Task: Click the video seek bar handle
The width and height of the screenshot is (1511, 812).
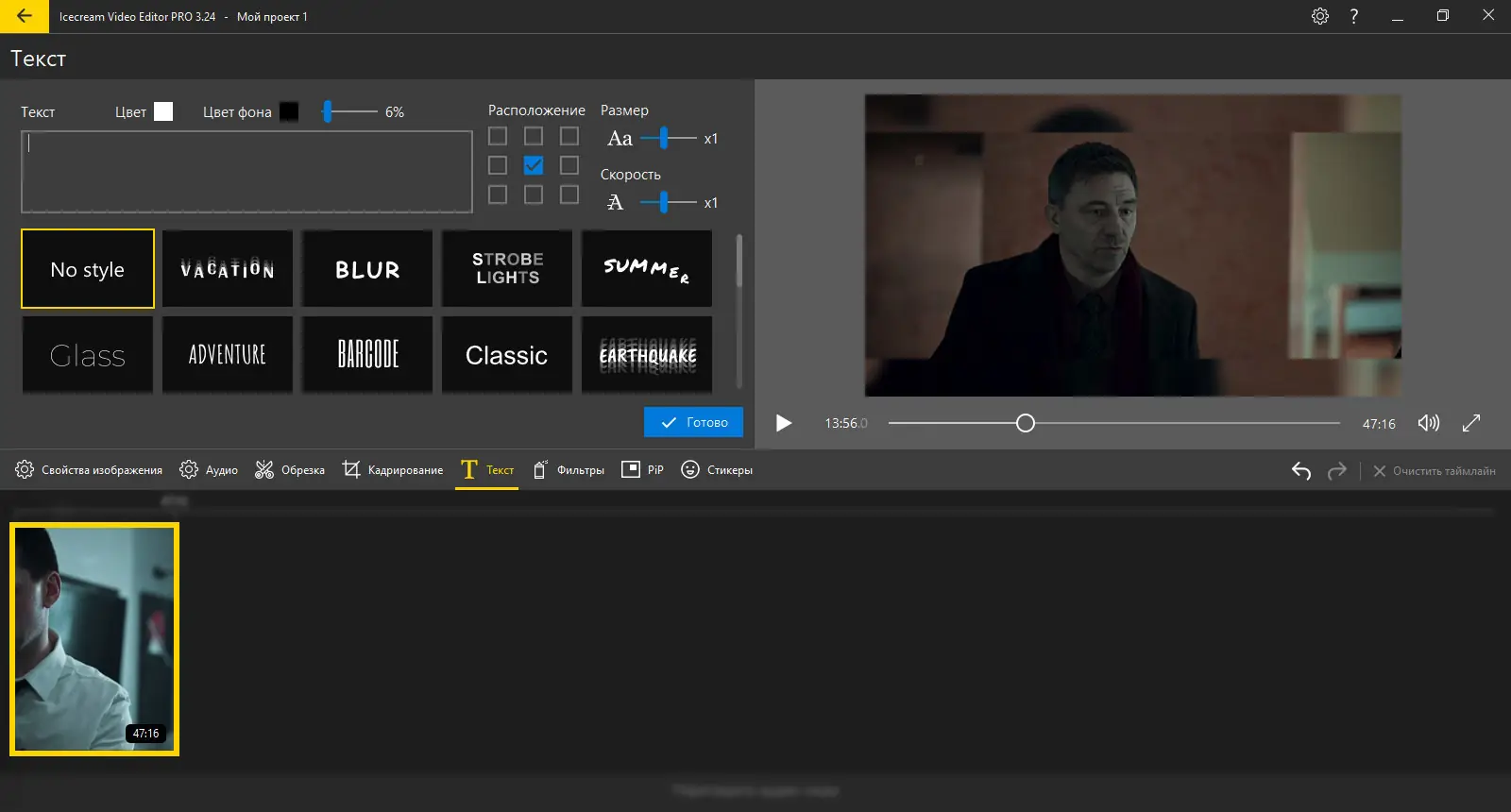Action: pos(1026,423)
